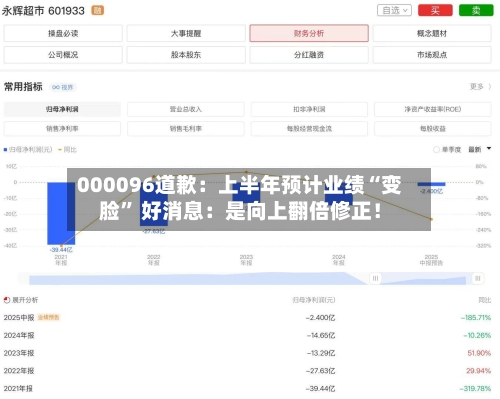The height and width of the screenshot is (399, 500).
Task: Select the 营业总收入 indicator
Action: (186, 109)
